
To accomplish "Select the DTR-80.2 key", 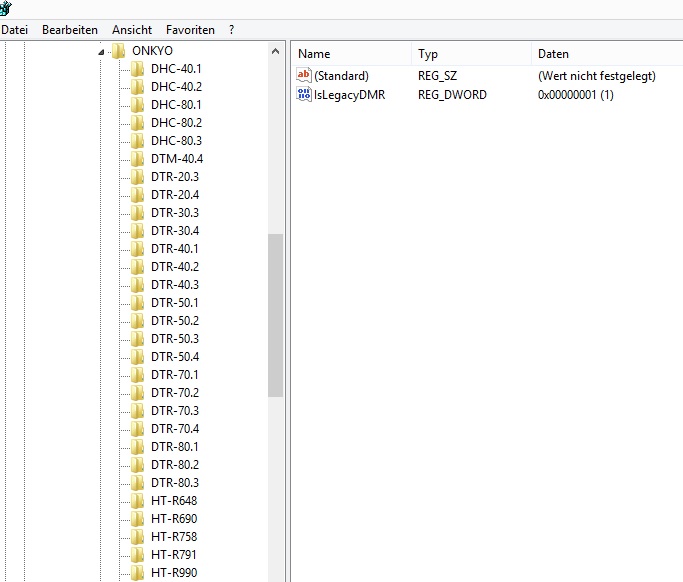I will (175, 465).
